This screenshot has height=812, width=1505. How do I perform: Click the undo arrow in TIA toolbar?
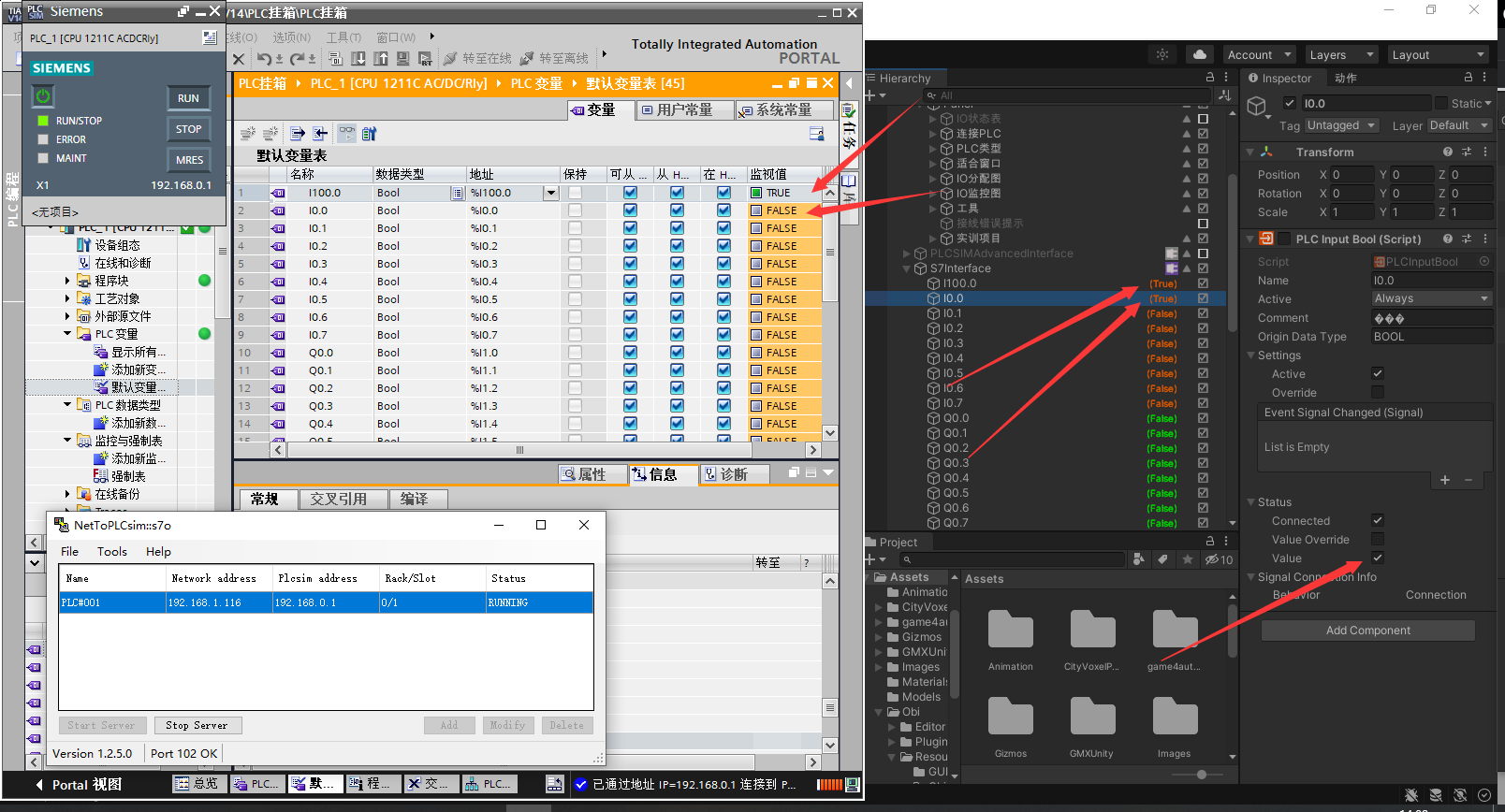(265, 59)
